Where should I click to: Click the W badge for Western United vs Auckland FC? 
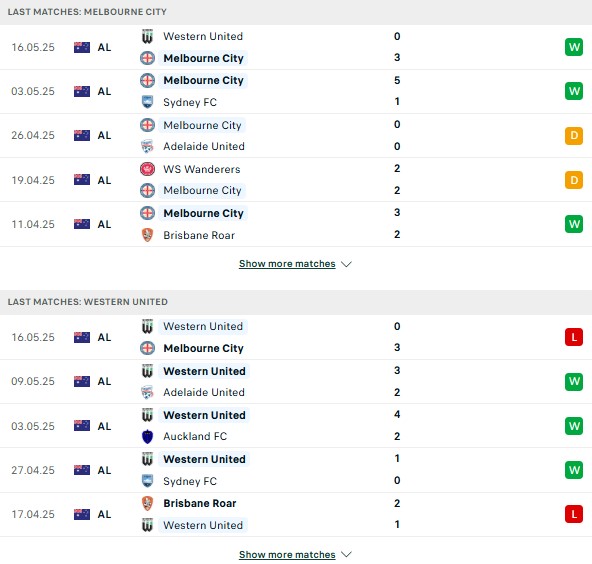[x=574, y=426]
